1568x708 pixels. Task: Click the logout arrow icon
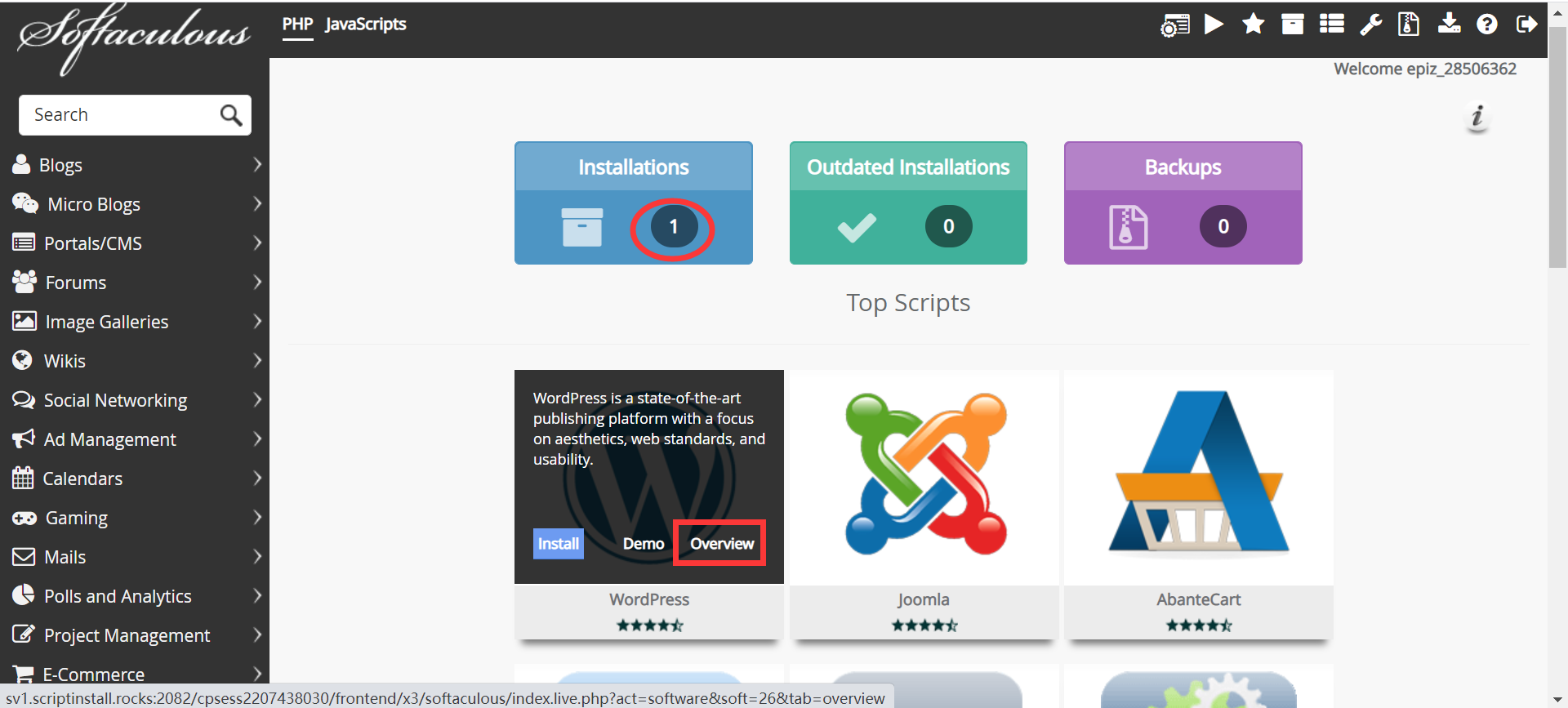click(x=1526, y=24)
